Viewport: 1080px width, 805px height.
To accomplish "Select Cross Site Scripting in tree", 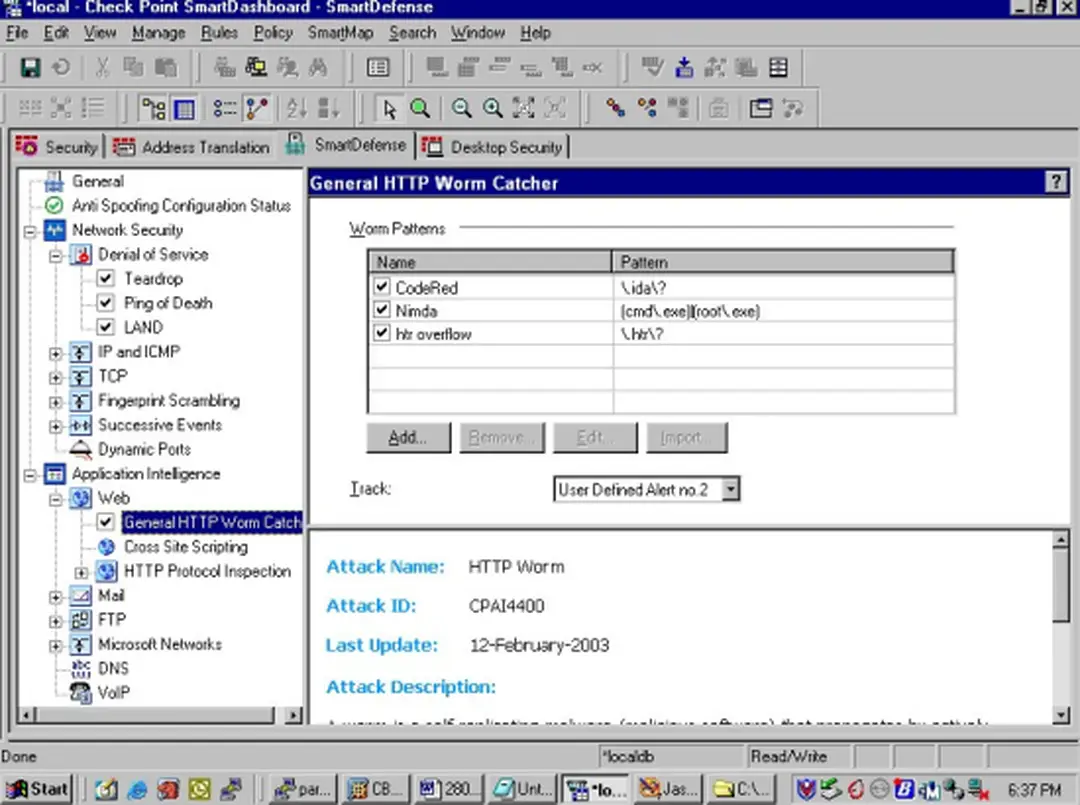I will 185,547.
